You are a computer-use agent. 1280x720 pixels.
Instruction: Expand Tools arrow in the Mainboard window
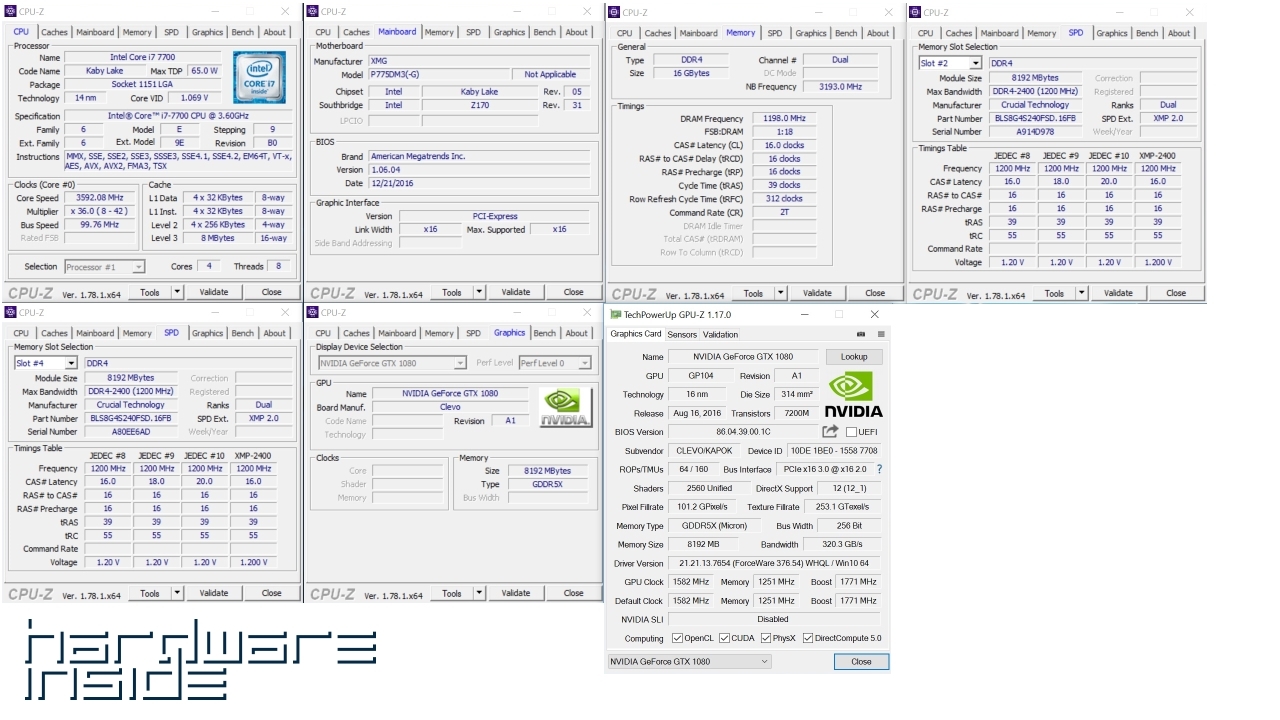click(479, 293)
